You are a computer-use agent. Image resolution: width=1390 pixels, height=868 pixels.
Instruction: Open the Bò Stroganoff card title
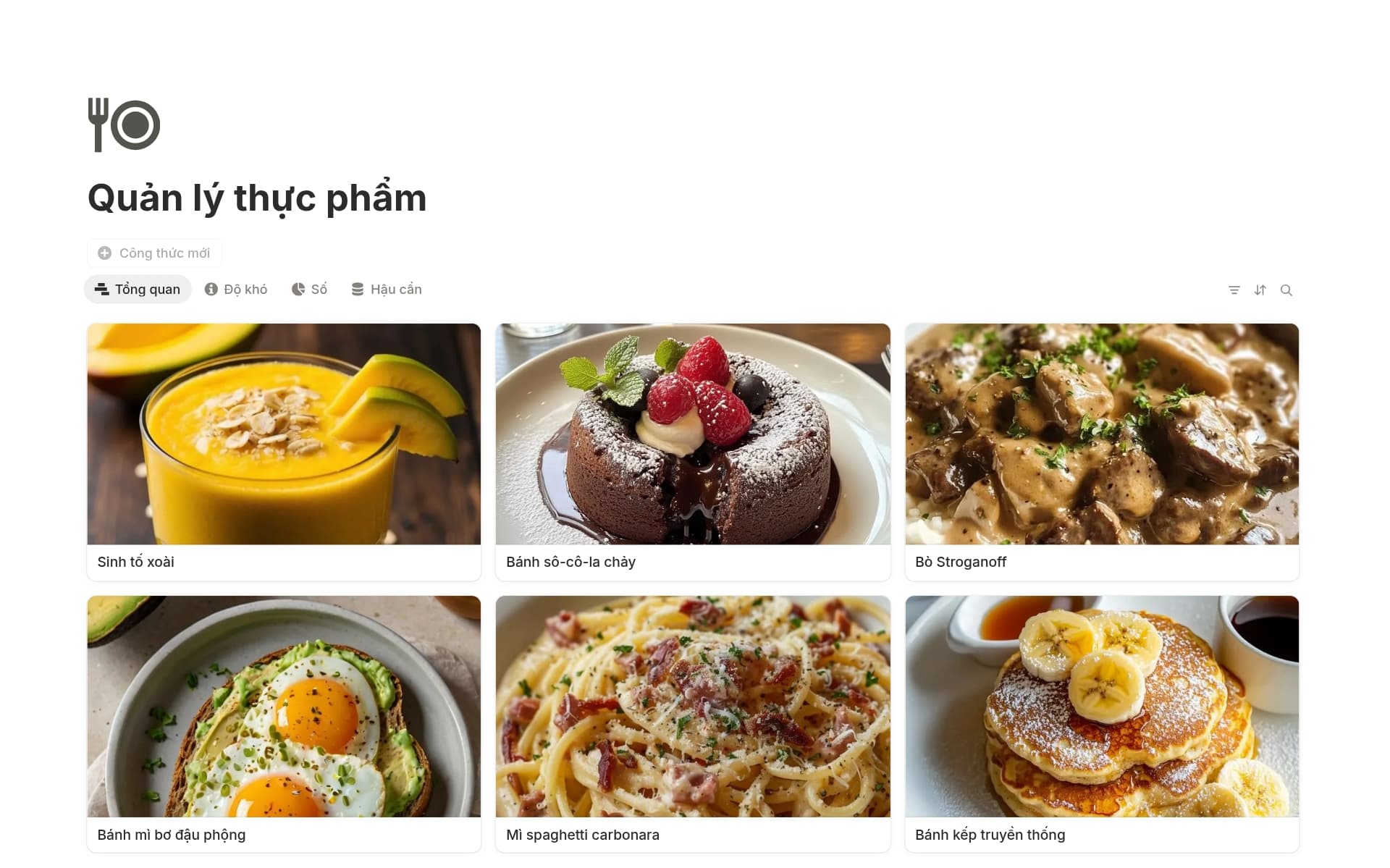pos(961,562)
